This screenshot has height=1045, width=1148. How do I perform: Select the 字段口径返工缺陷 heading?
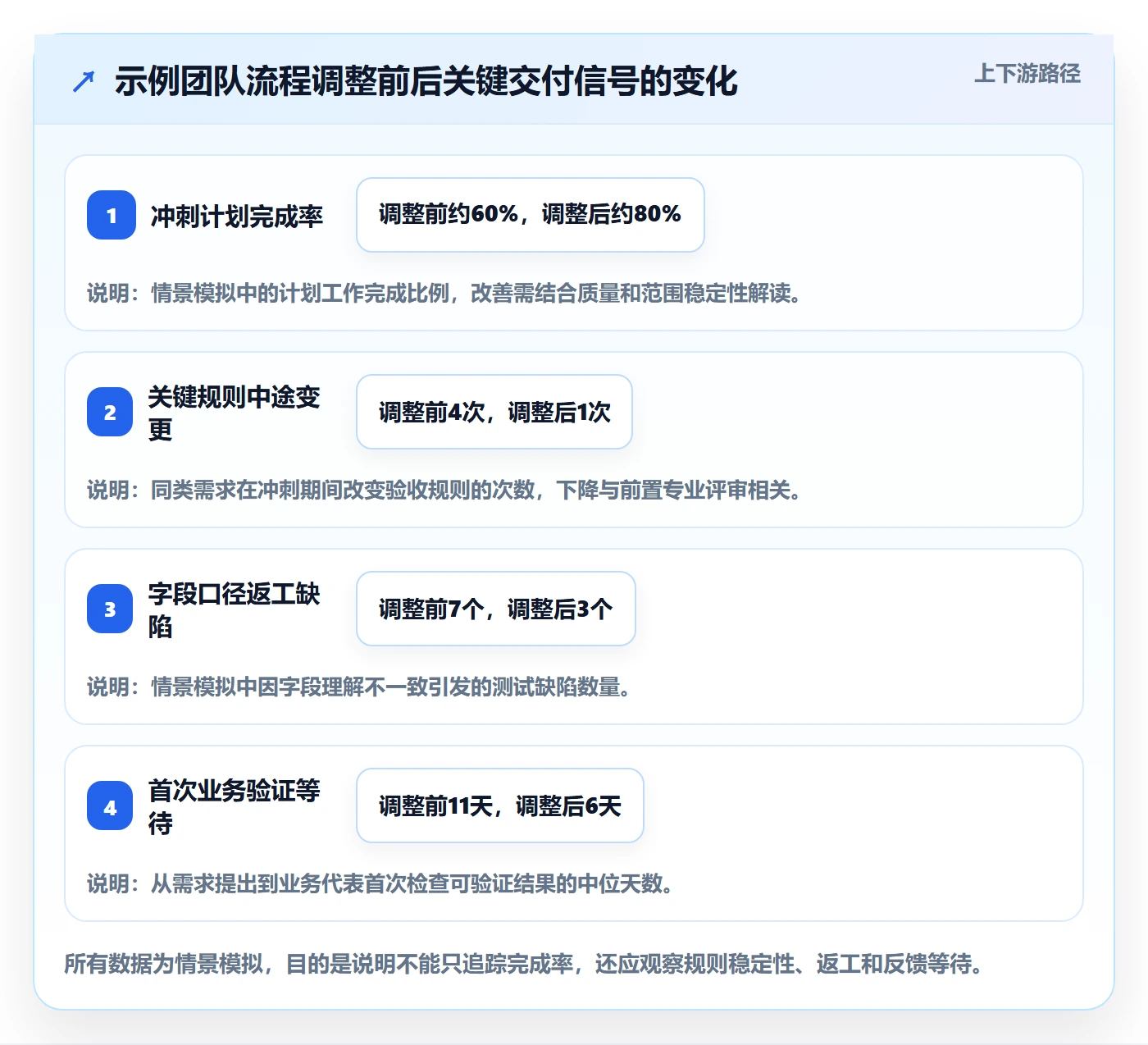pos(234,609)
